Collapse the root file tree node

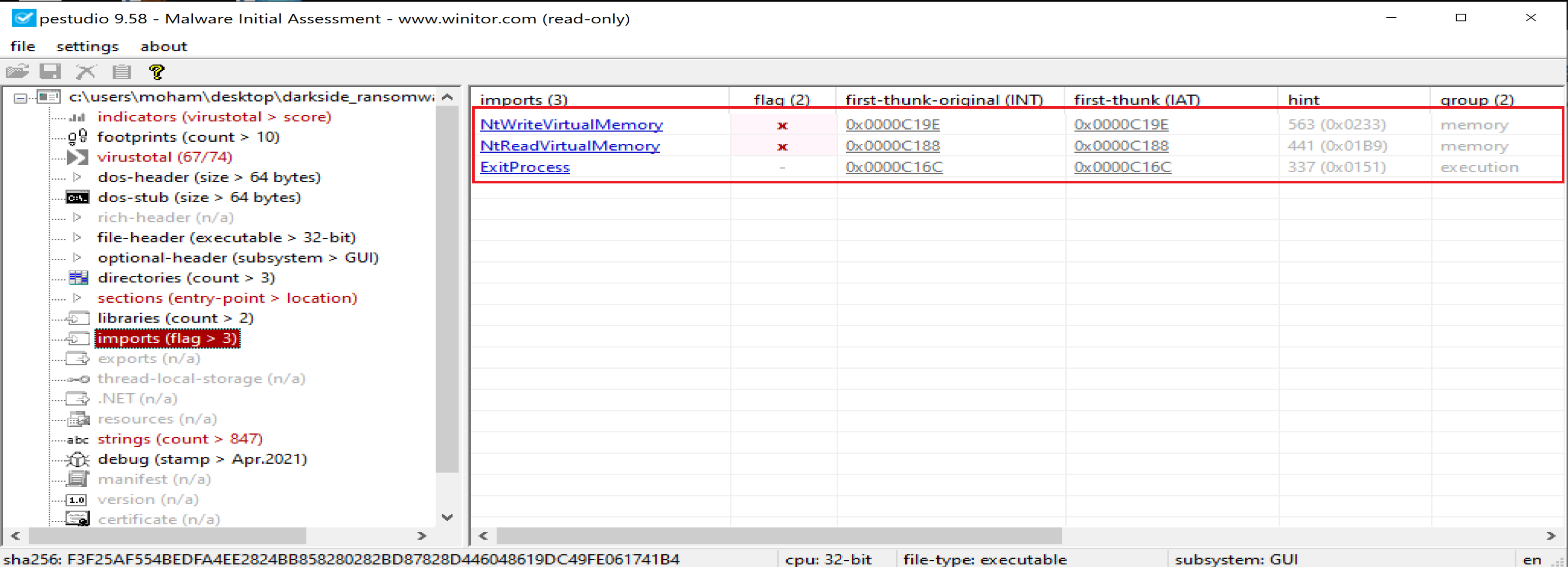21,98
